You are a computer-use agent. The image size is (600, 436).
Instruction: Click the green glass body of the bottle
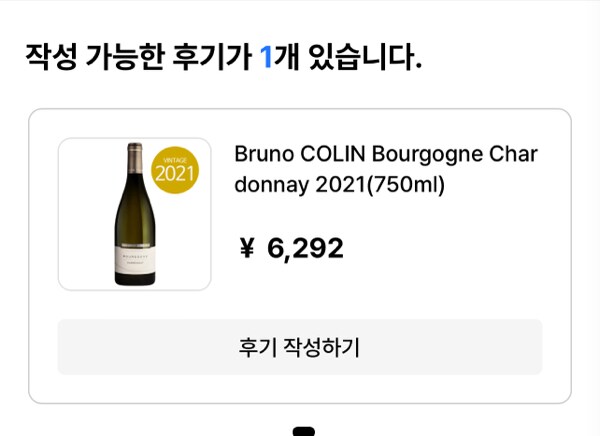pos(135,214)
